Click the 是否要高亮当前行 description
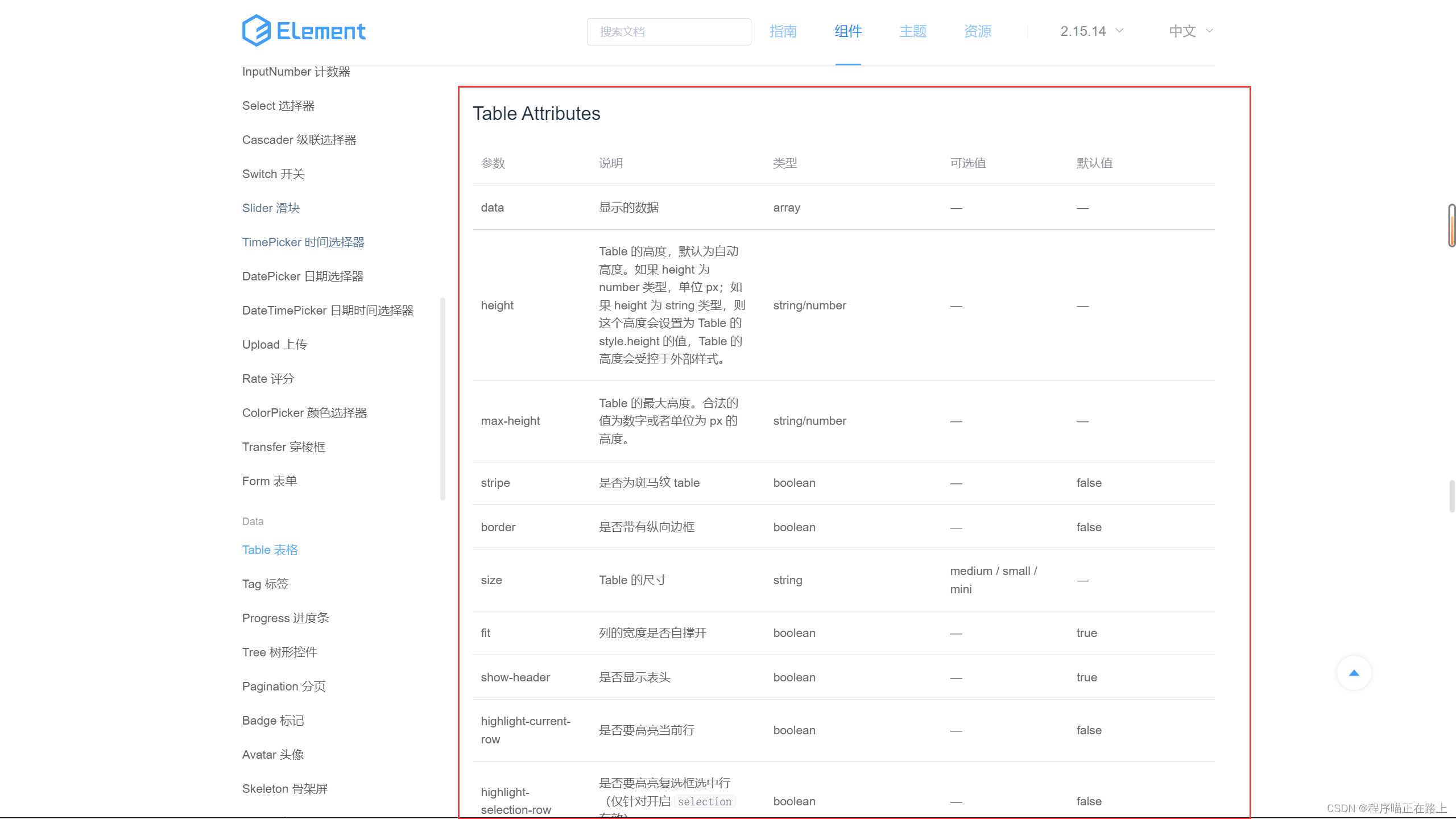The width and height of the screenshot is (1456, 819). tap(647, 730)
